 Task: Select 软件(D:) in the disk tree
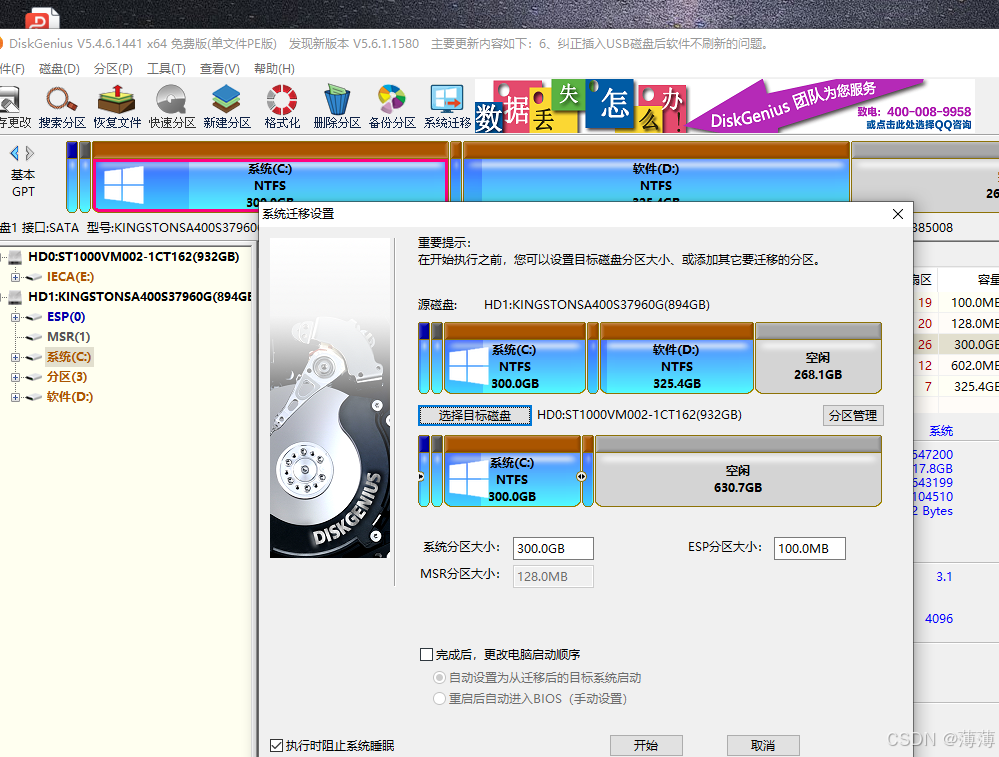[x=70, y=396]
